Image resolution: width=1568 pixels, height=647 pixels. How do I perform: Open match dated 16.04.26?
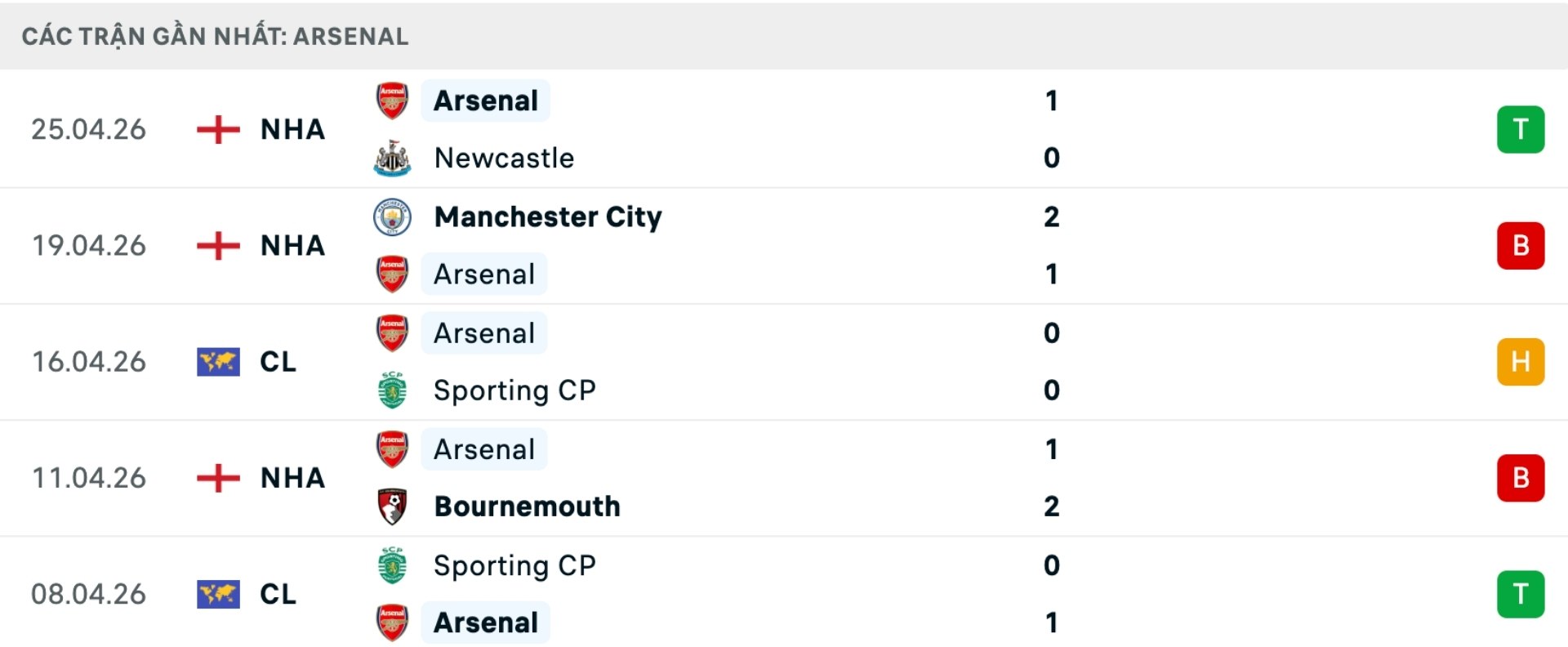click(x=784, y=362)
